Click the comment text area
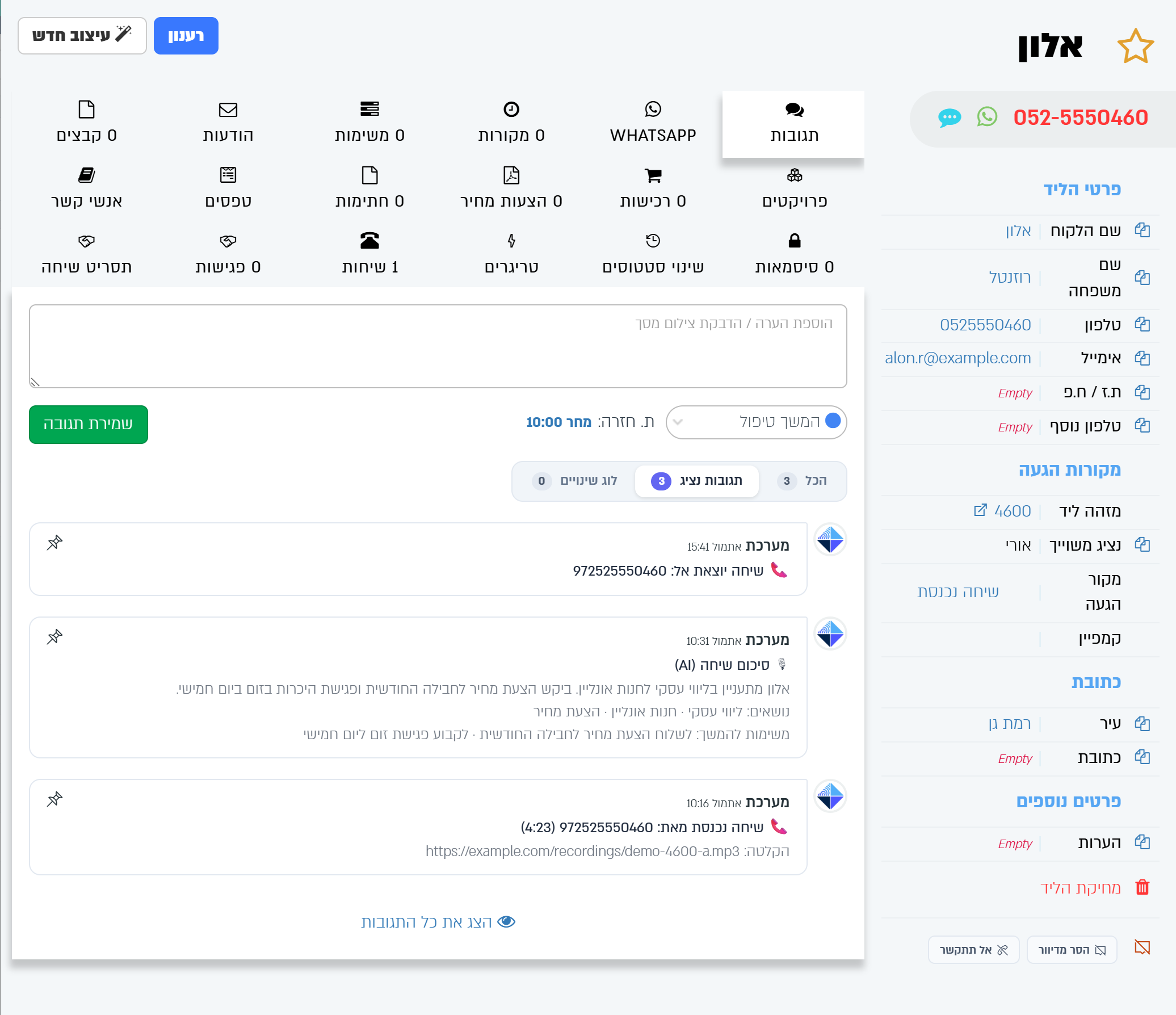This screenshot has width=1176, height=1015. pyautogui.click(x=438, y=346)
